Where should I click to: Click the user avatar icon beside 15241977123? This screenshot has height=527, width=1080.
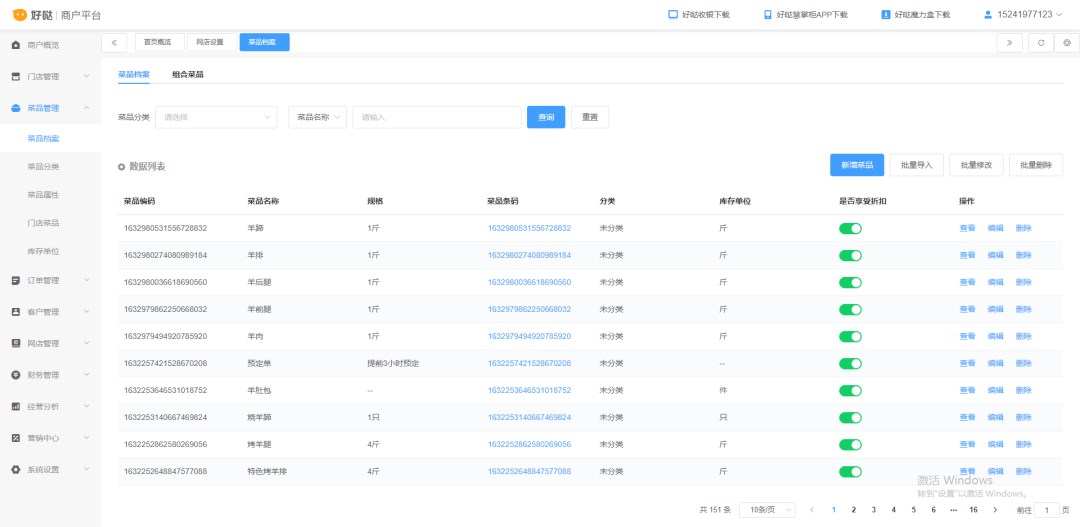[x=988, y=14]
